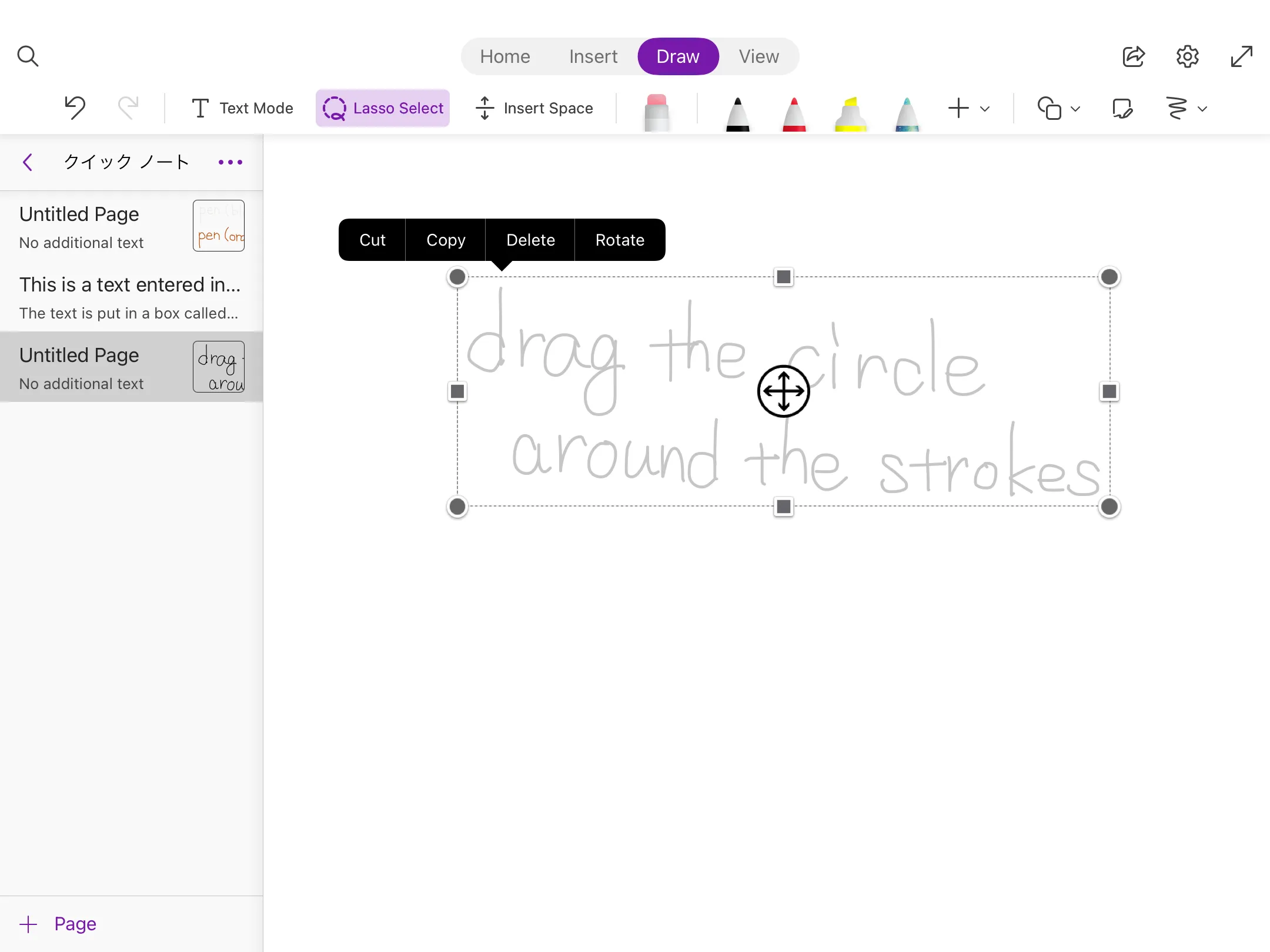Toggle Text Mode

[x=242, y=108]
